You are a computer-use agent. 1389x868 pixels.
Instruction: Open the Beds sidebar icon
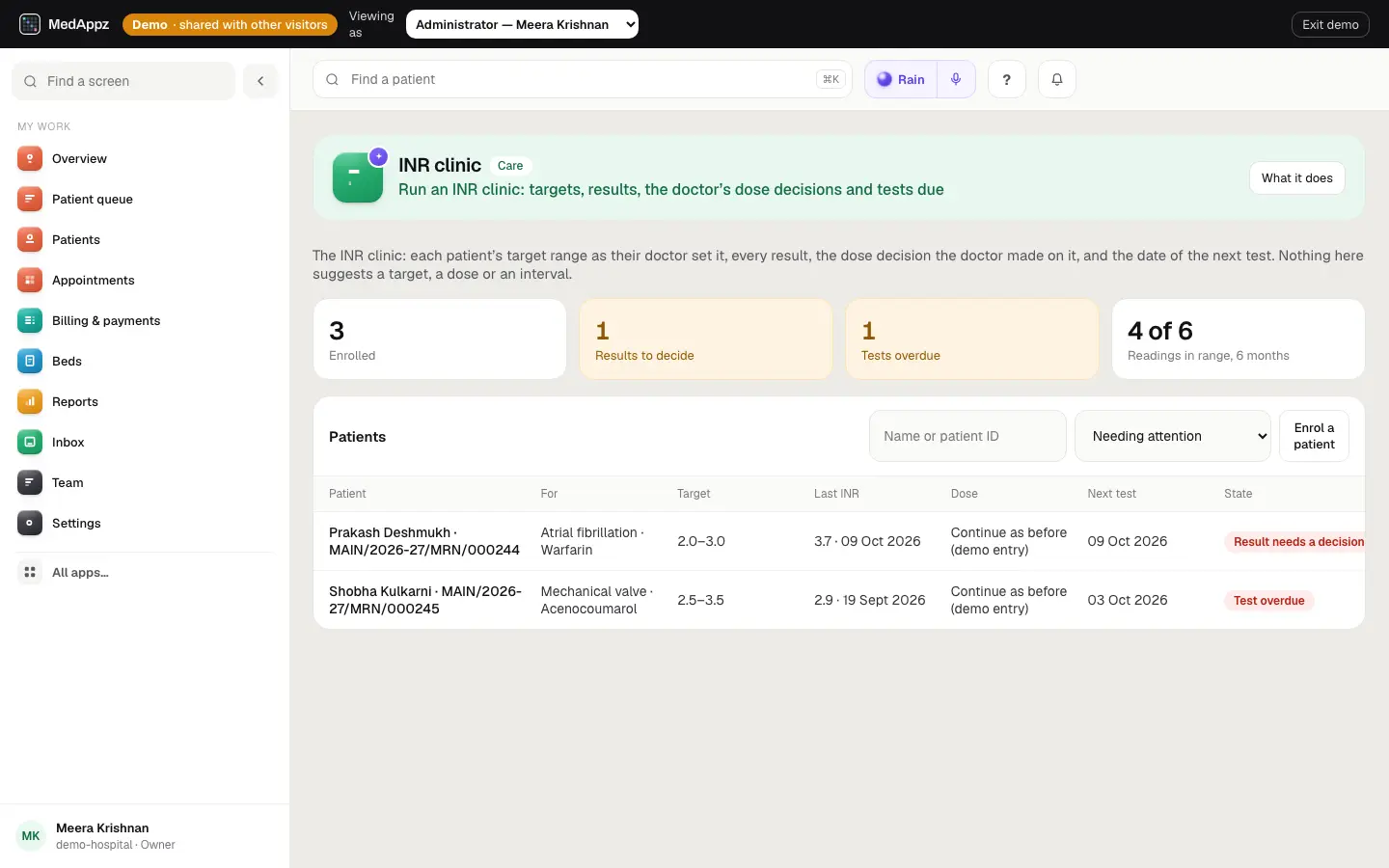[30, 362]
